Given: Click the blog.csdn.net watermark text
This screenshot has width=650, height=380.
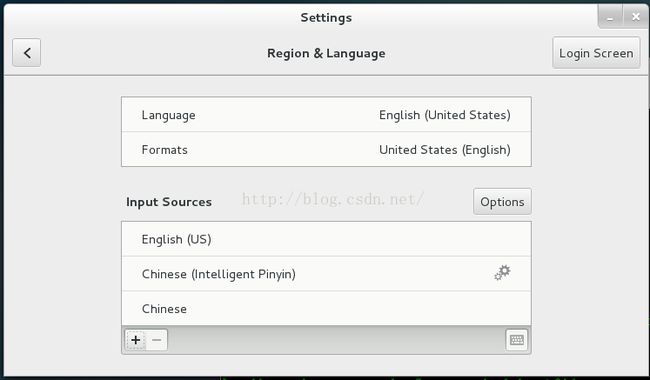Looking at the screenshot, I should (x=332, y=199).
